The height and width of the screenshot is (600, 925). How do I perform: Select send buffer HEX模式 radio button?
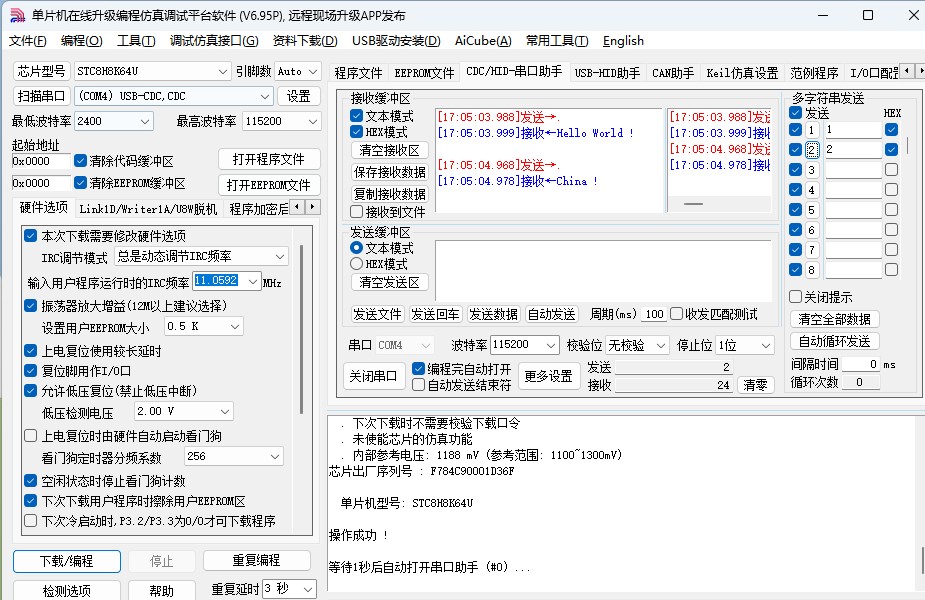356,264
